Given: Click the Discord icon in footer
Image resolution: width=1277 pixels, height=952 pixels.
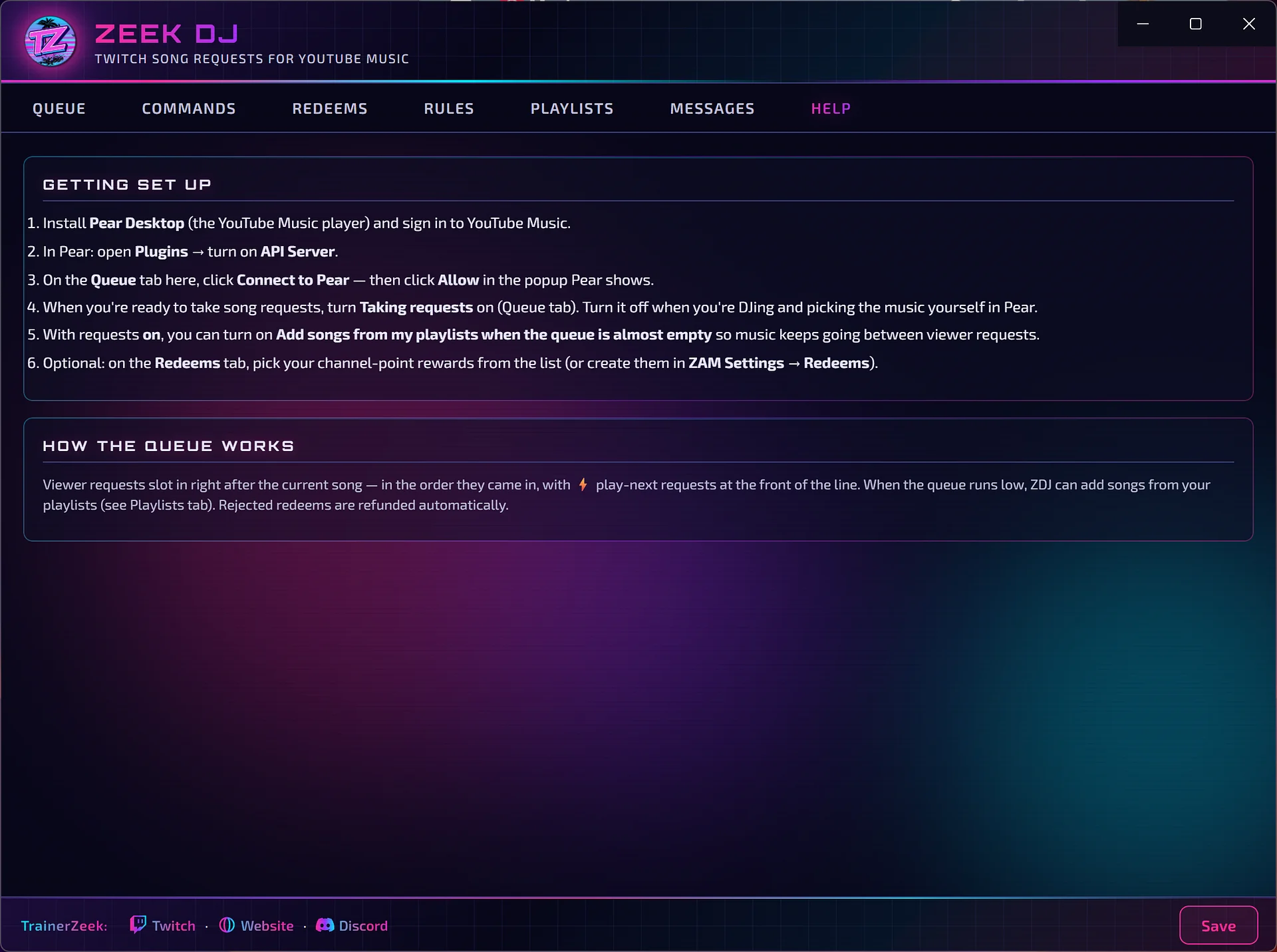Looking at the screenshot, I should [x=325, y=925].
